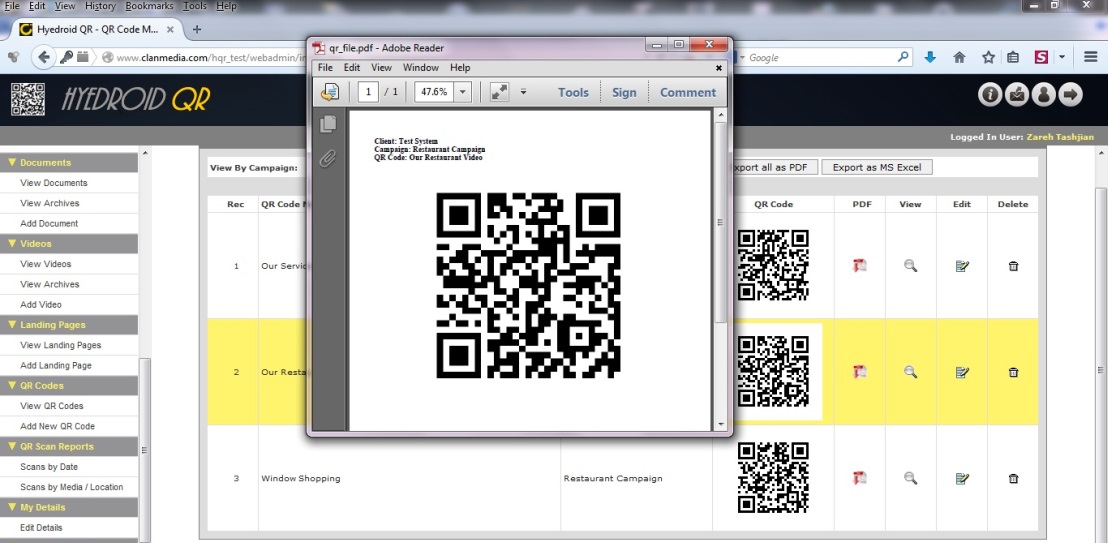Edit the row 1 QR code entry
1108x543 pixels.
pos(962,266)
